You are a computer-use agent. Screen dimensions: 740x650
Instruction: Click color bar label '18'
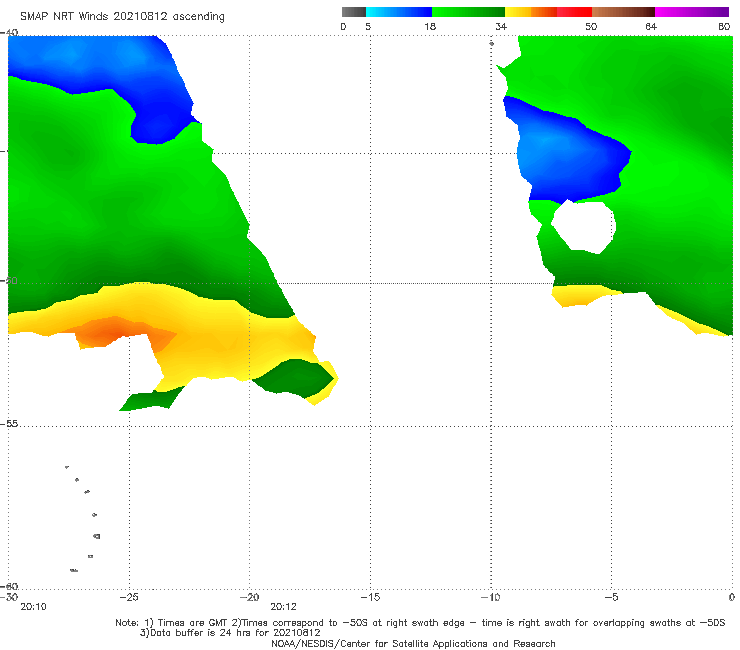[x=430, y=26]
